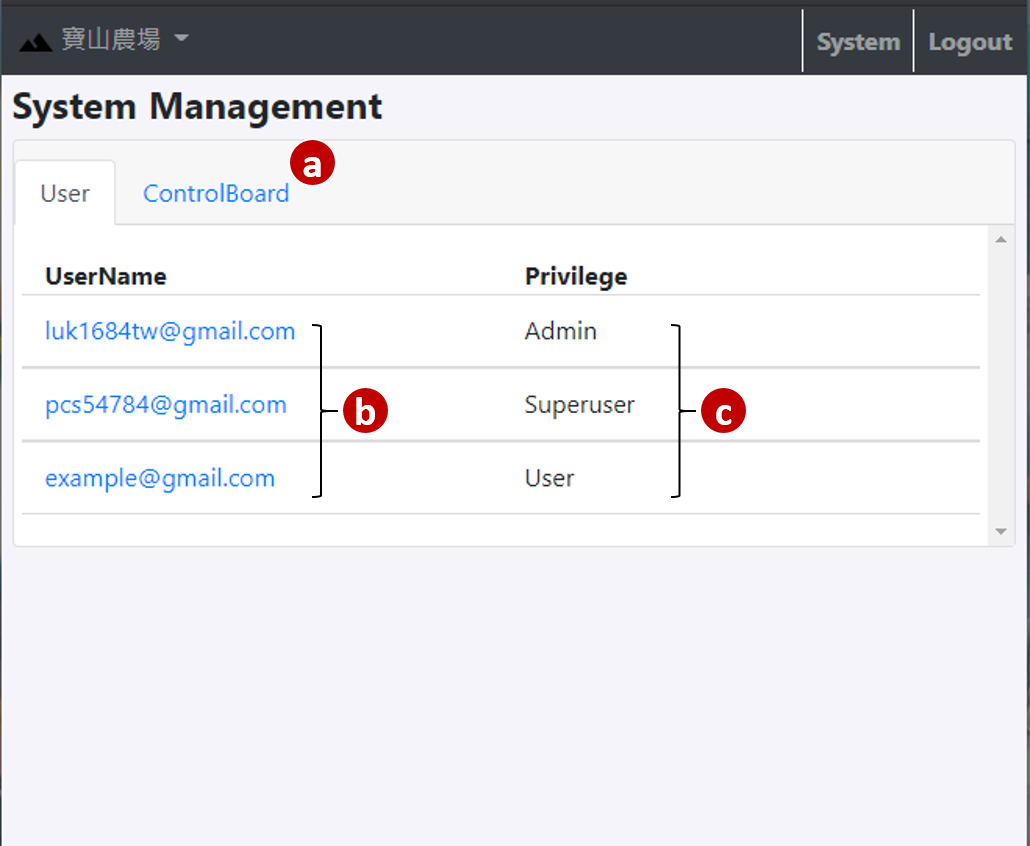Expand the 寶山農場 farm dropdown arrow
The height and width of the screenshot is (846, 1030).
(x=182, y=38)
